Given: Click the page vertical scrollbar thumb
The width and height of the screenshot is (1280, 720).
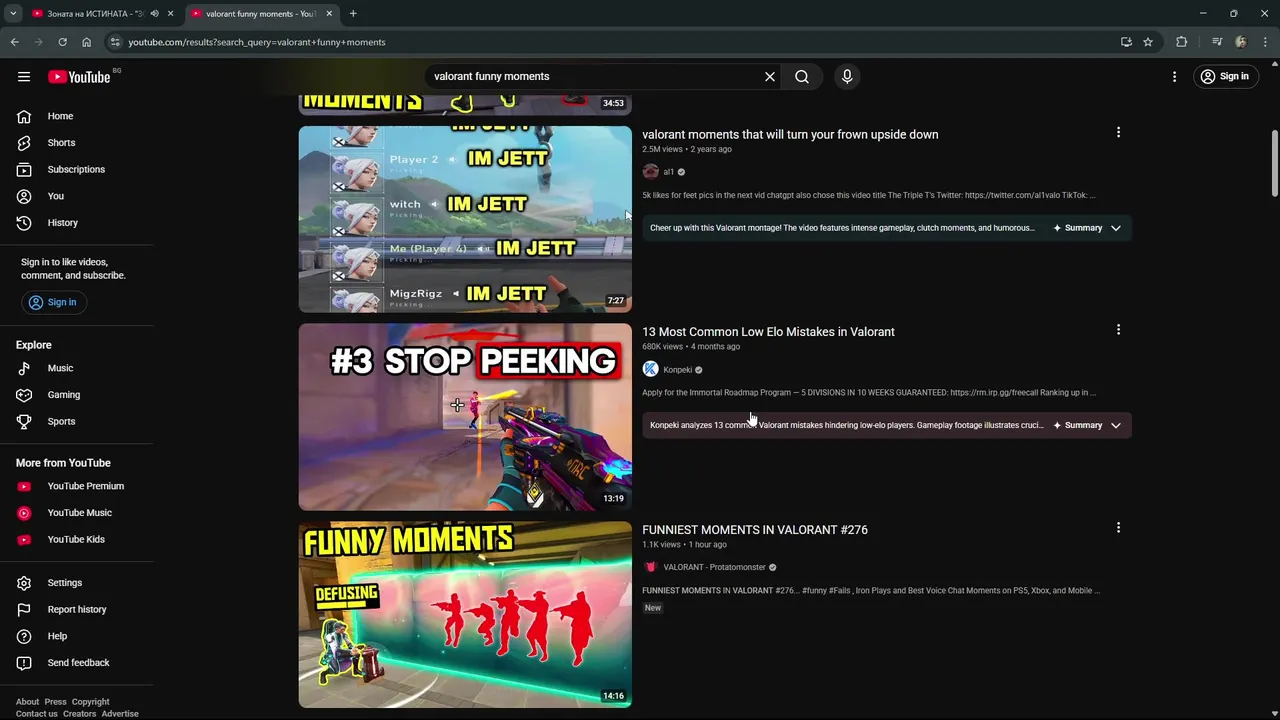Looking at the screenshot, I should click(1275, 165).
